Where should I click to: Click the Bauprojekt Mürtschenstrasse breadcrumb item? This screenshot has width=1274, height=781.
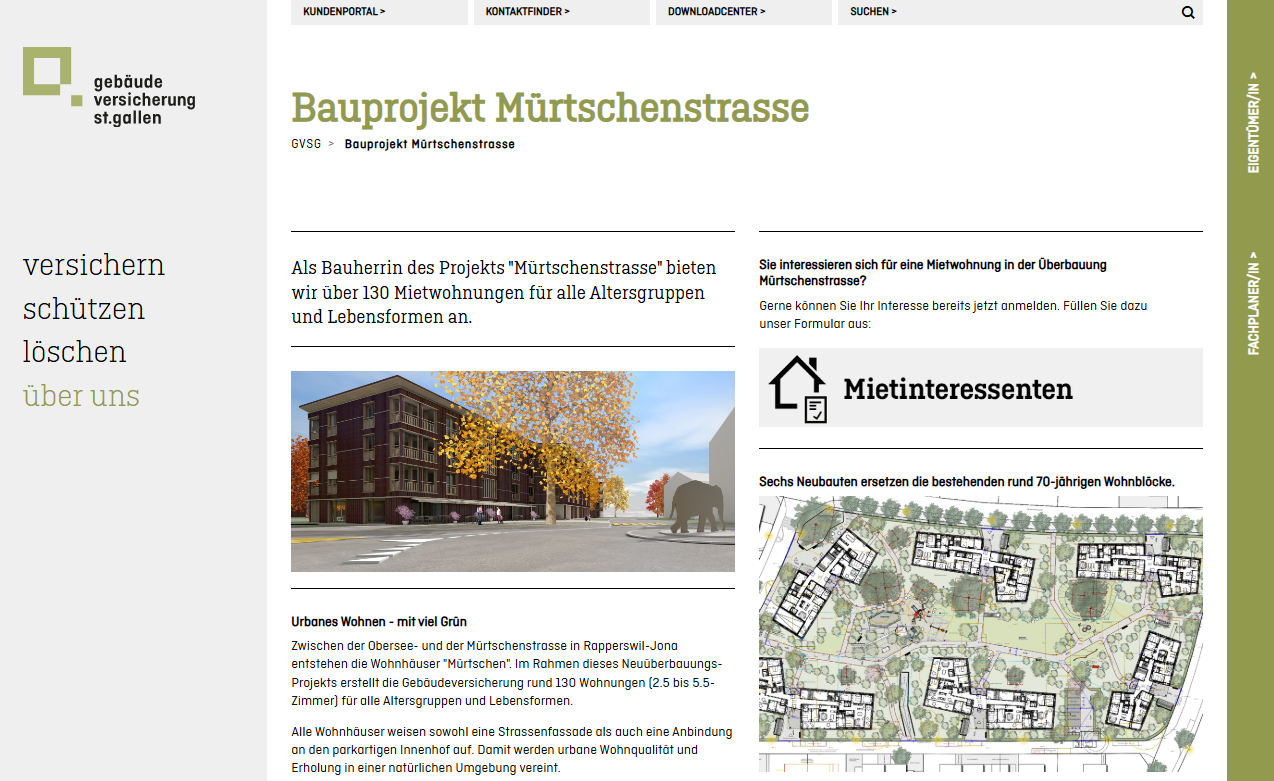429,144
